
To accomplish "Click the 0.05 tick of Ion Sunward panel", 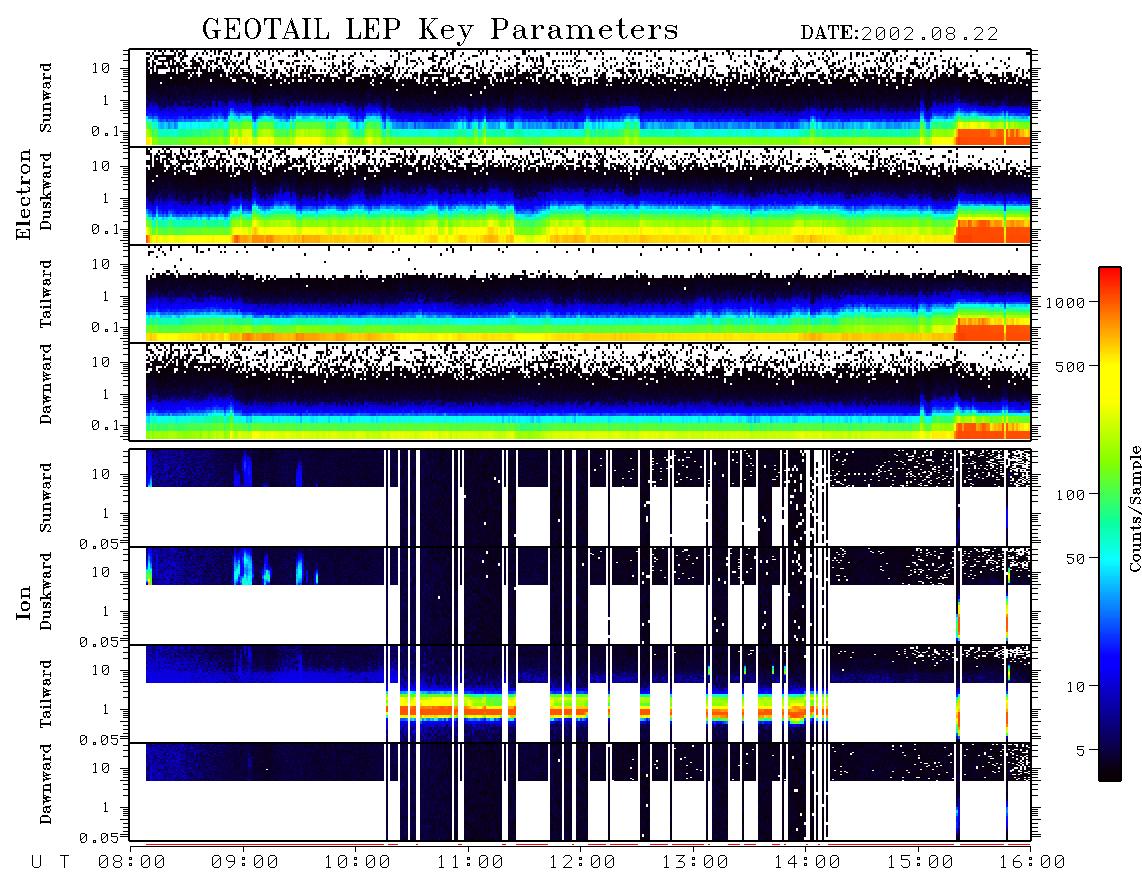I will point(99,544).
